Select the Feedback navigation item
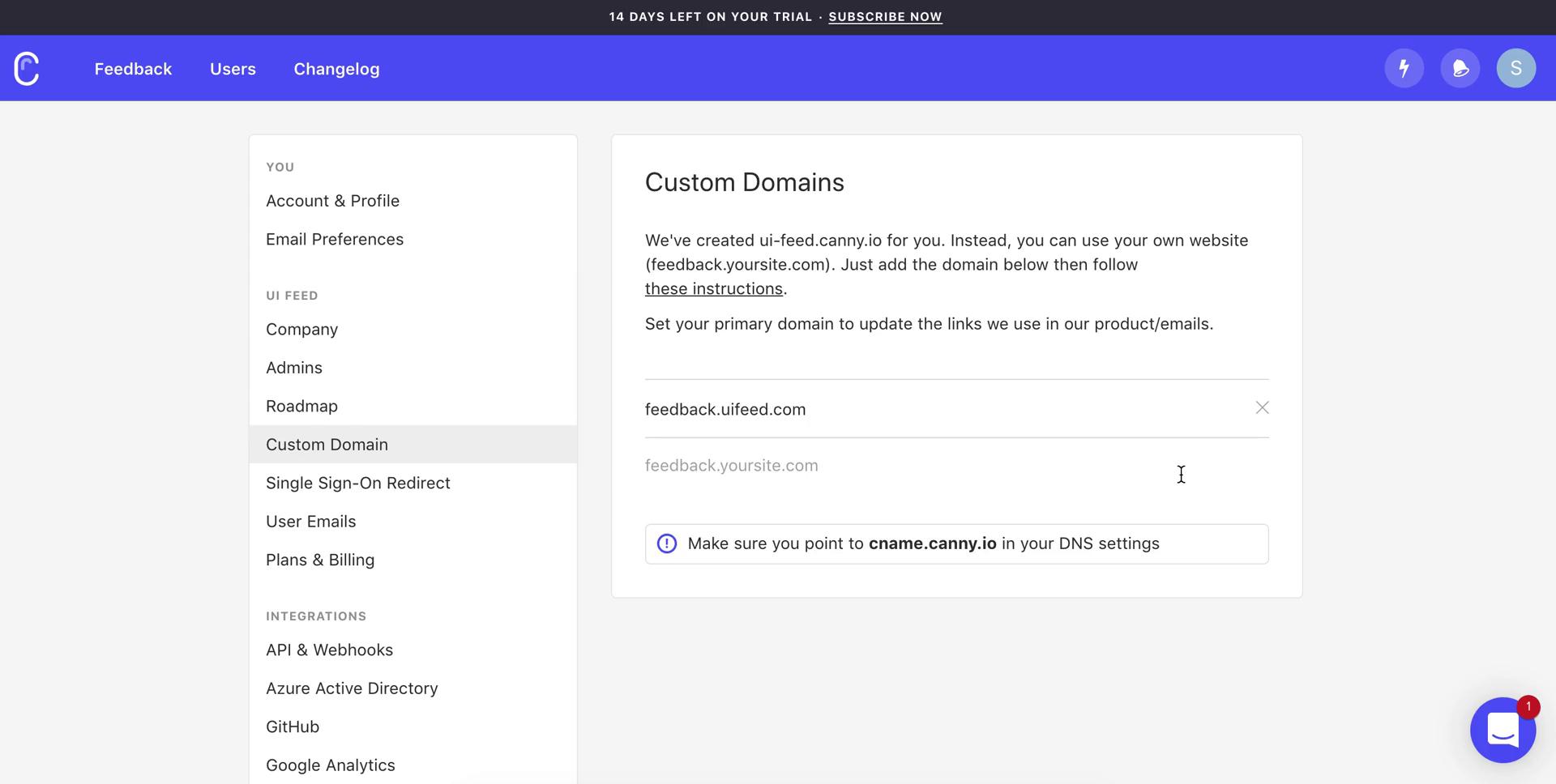1556x784 pixels. 133,69
